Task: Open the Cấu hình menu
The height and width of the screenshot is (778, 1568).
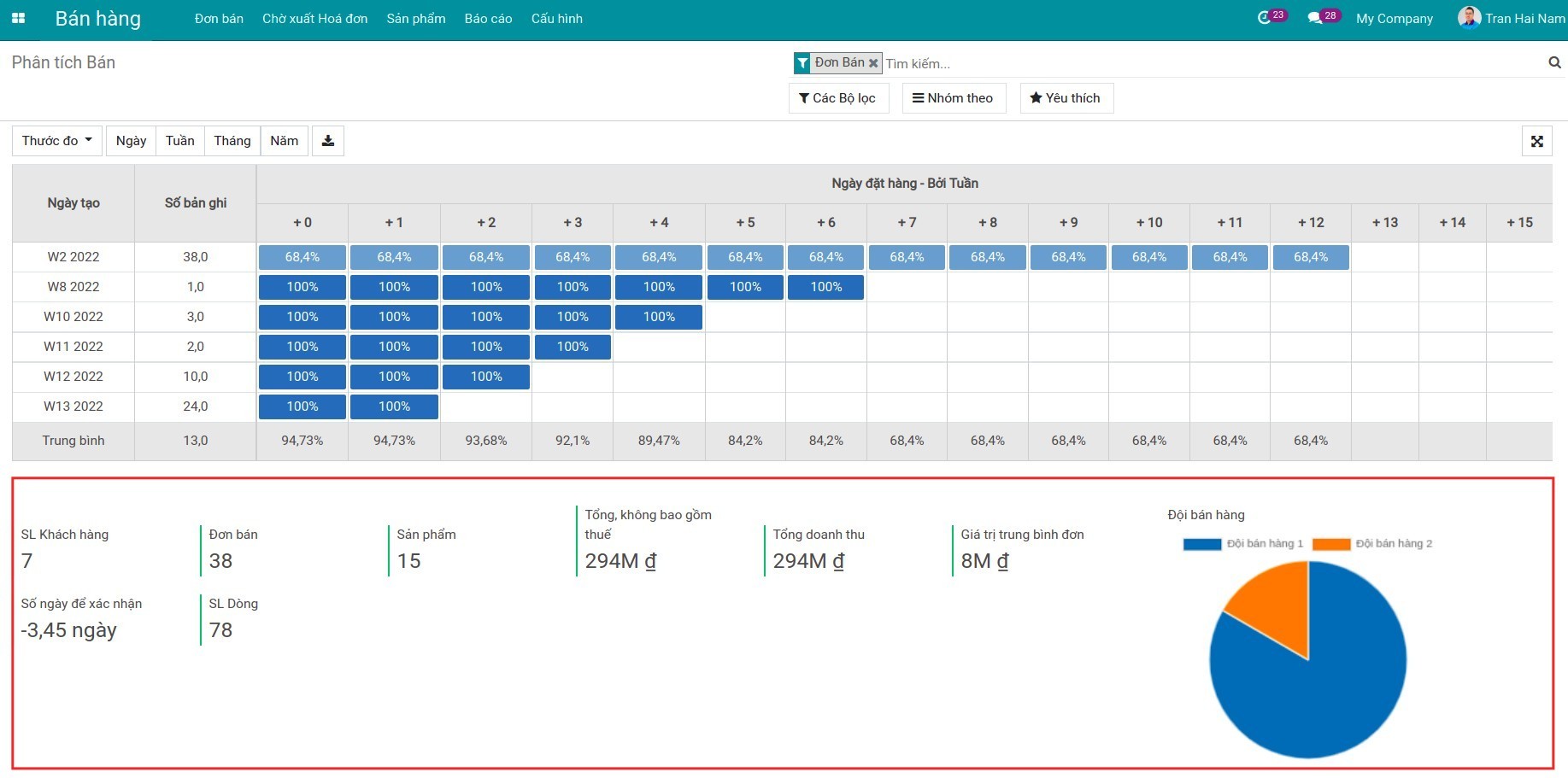Action: [x=557, y=19]
